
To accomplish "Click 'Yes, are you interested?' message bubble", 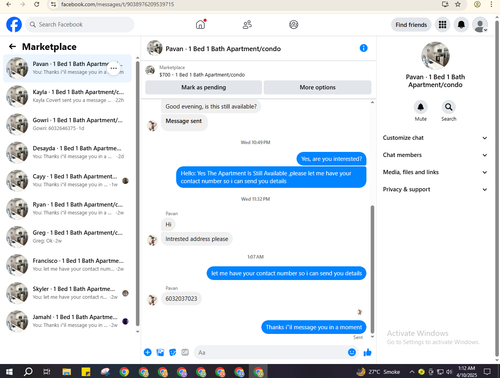I will point(331,159).
